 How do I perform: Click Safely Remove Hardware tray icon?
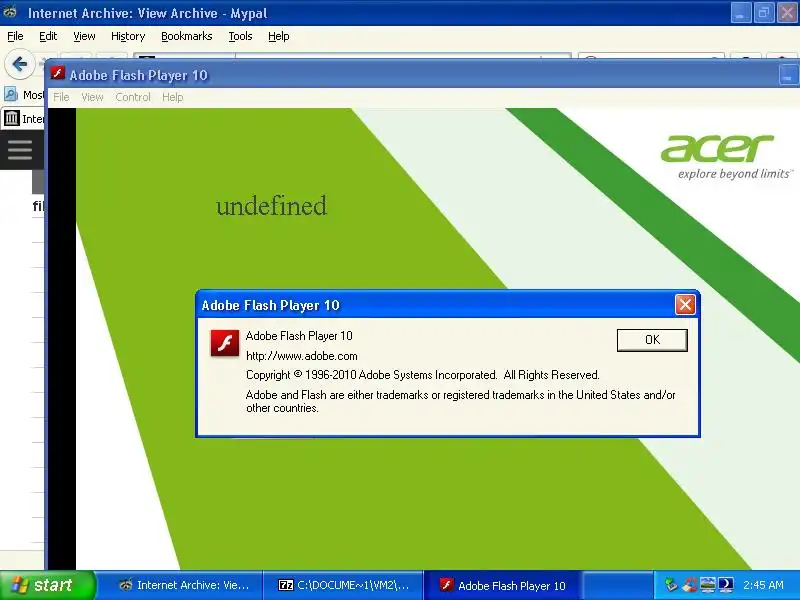(671, 585)
